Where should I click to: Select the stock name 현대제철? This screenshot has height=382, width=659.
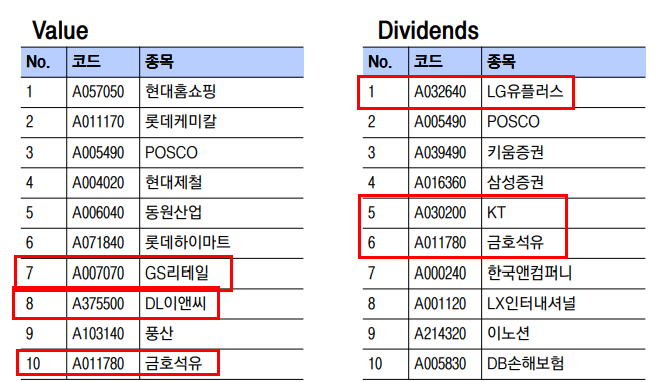point(174,182)
